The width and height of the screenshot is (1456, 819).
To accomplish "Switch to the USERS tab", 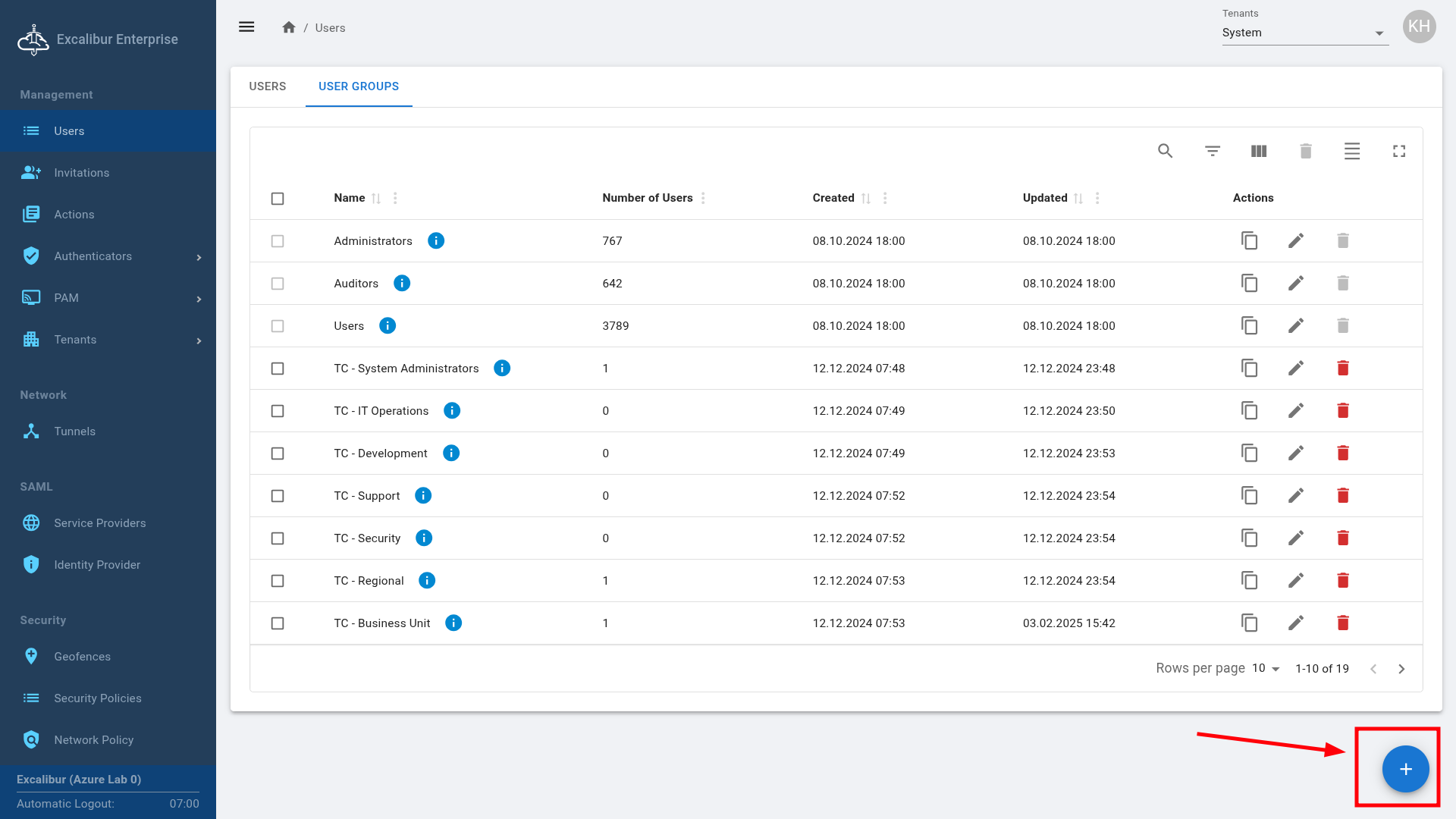I will 268,86.
